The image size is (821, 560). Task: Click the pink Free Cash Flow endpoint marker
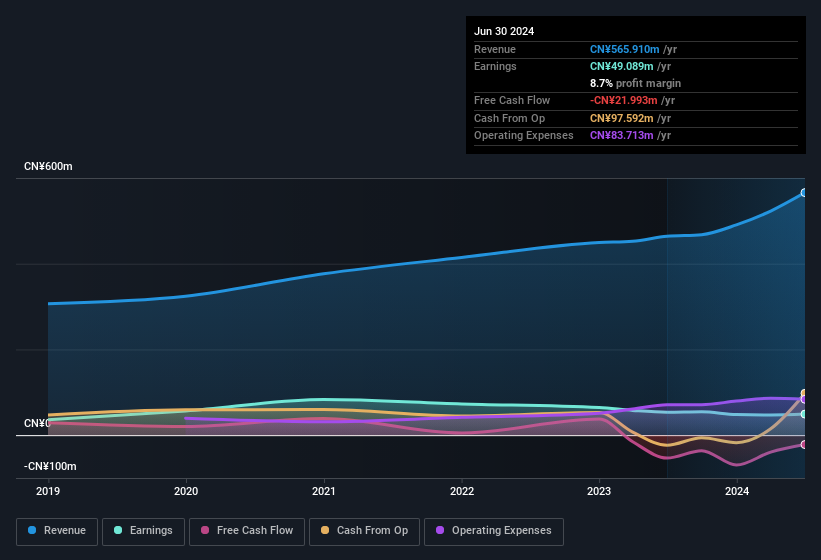click(x=804, y=444)
